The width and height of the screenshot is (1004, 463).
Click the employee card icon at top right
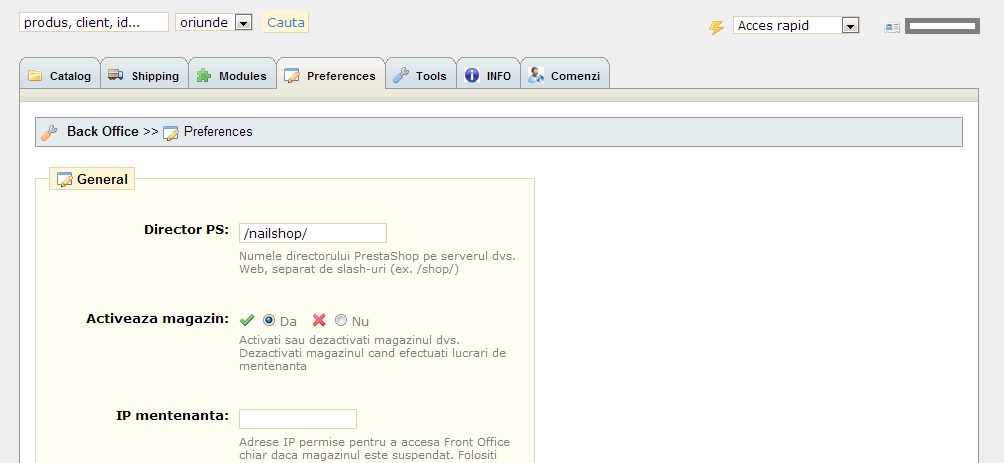point(892,27)
